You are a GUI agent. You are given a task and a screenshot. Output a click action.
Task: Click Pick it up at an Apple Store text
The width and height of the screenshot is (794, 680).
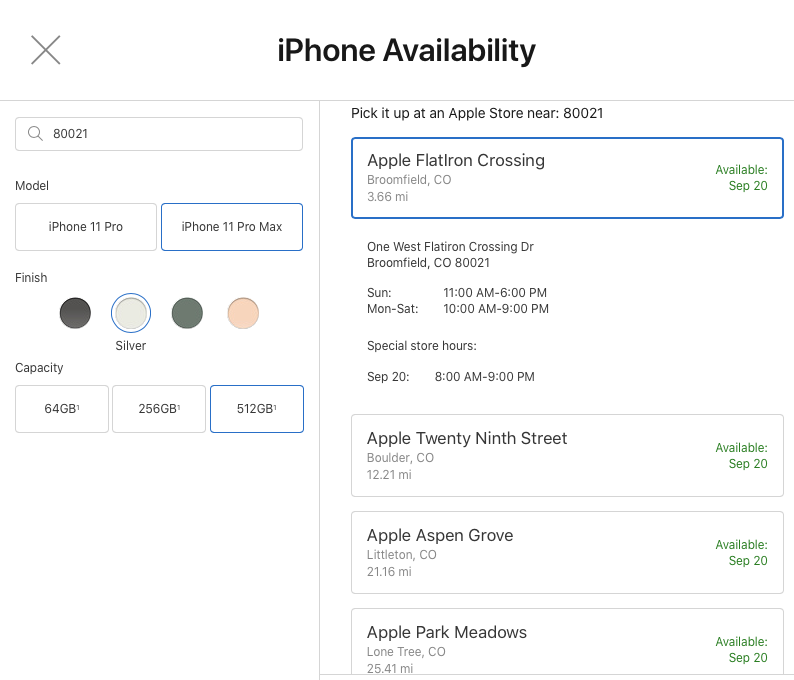point(477,113)
